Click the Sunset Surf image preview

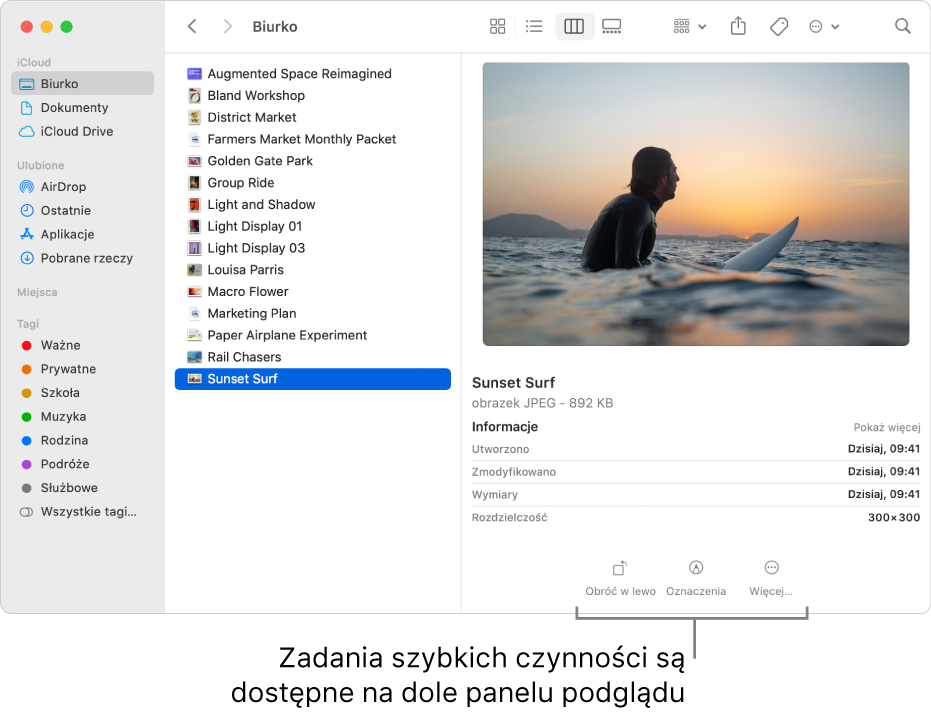[695, 204]
